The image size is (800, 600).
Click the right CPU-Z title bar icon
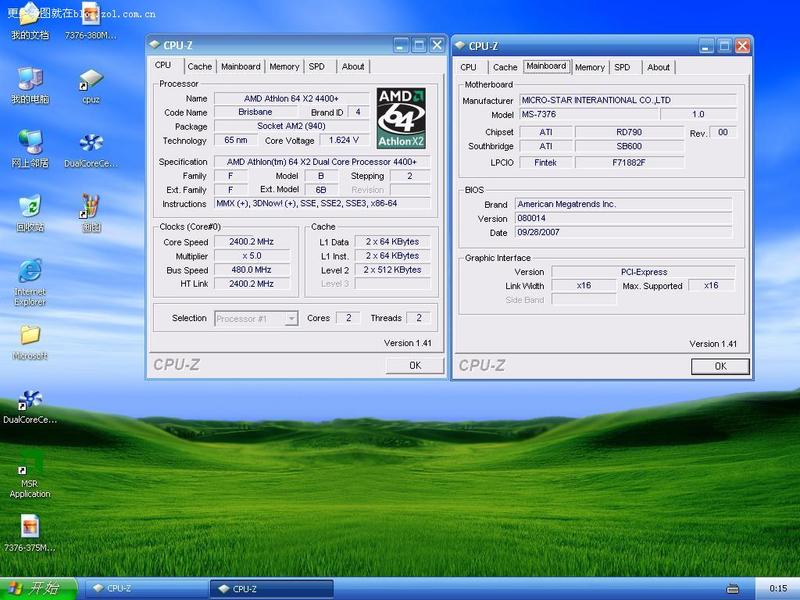tap(460, 45)
